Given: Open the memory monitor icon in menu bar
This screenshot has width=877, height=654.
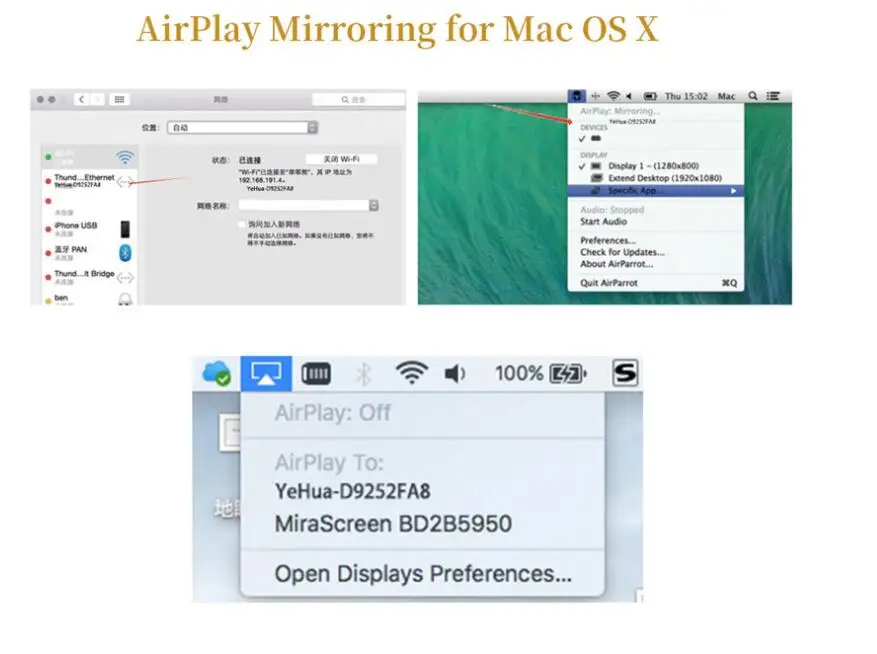Looking at the screenshot, I should click(x=316, y=374).
